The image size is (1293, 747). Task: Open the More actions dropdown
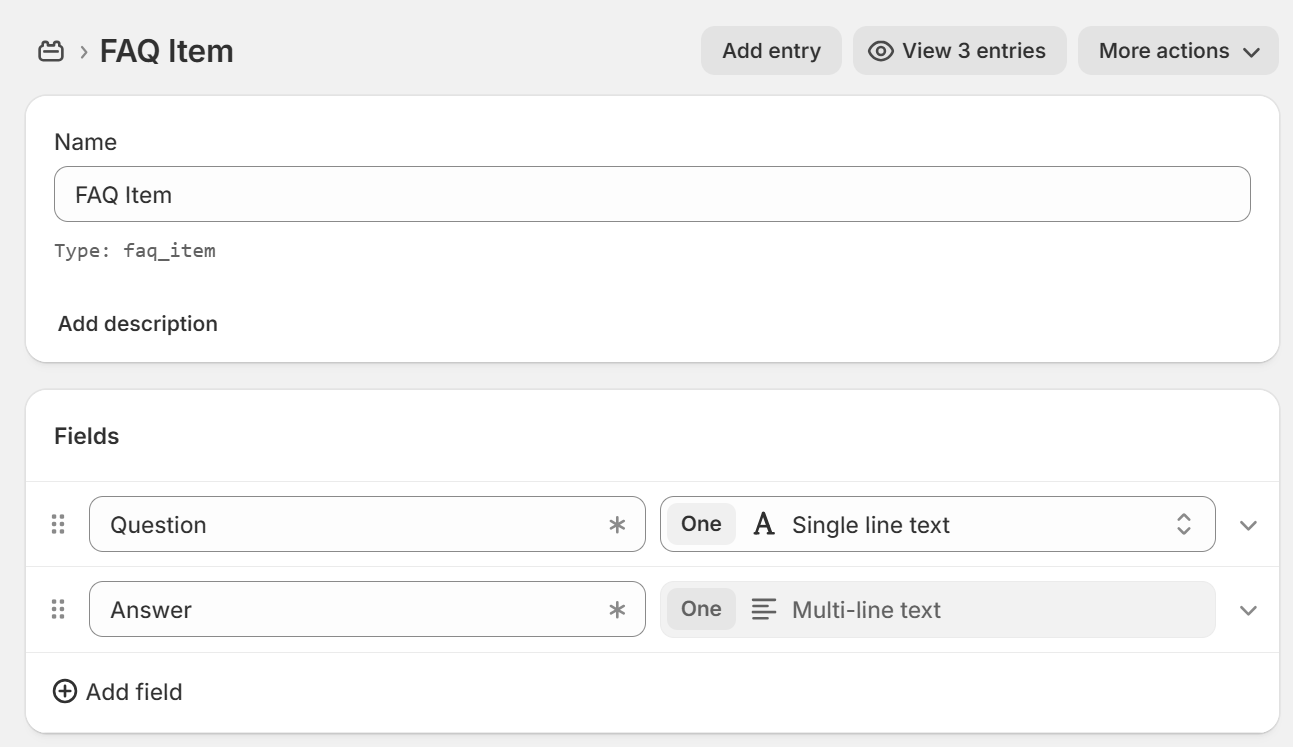click(1178, 51)
